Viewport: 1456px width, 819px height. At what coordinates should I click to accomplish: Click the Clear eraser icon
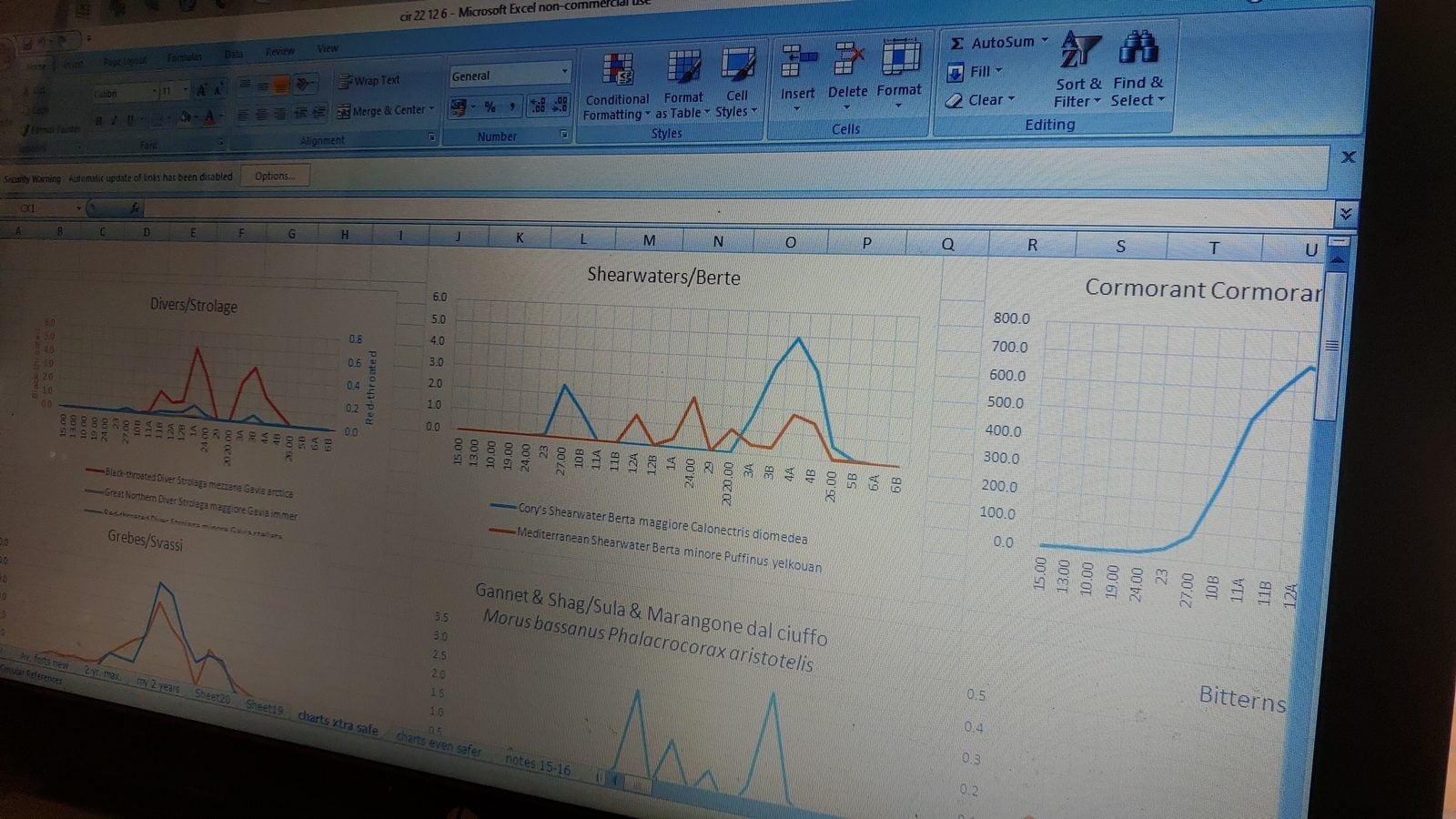955,101
